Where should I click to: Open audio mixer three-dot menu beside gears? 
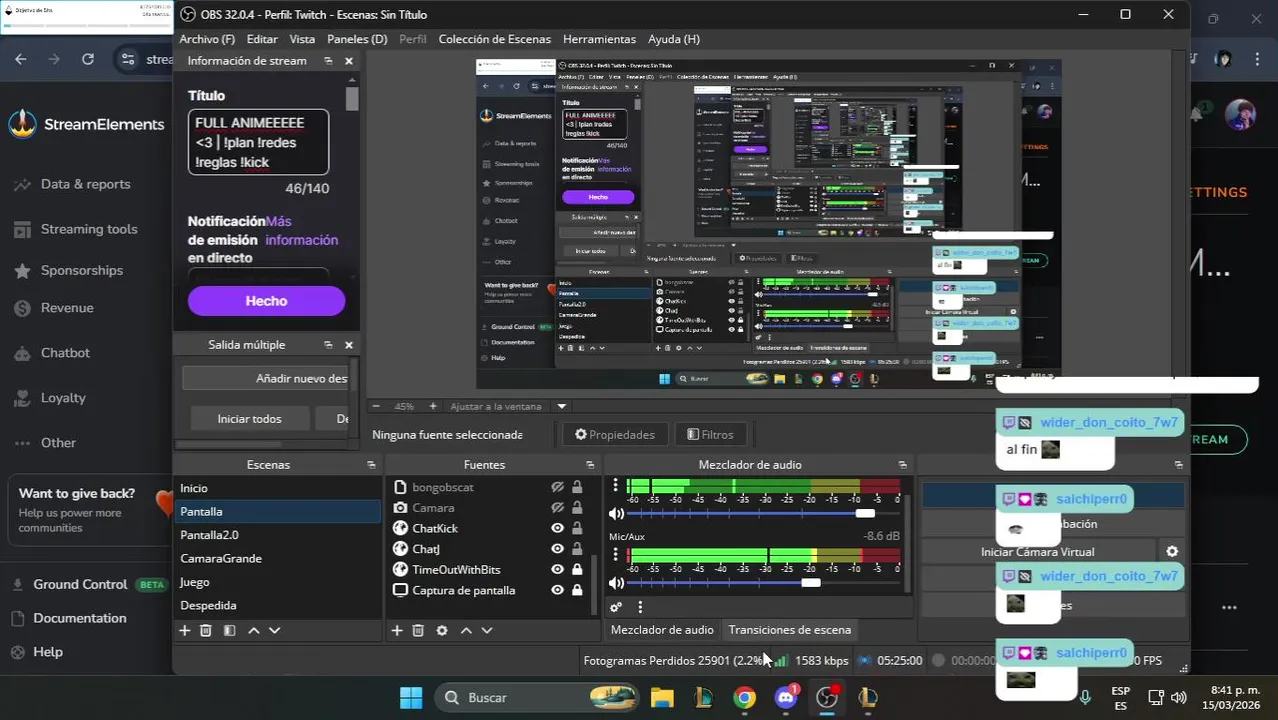[x=640, y=607]
